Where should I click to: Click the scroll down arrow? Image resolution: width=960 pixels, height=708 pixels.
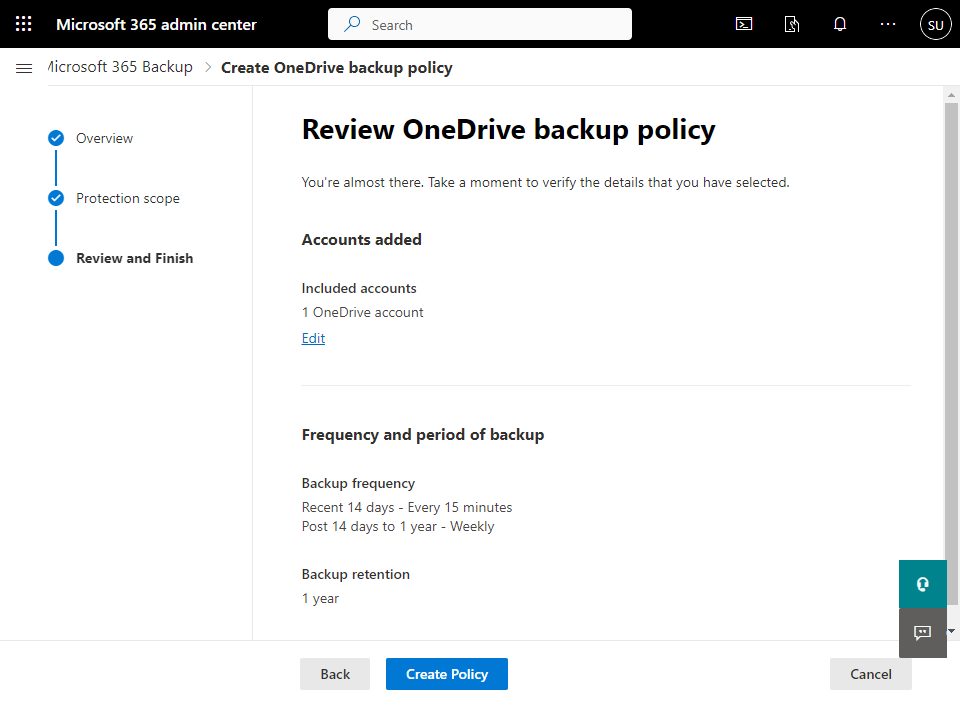pos(951,632)
